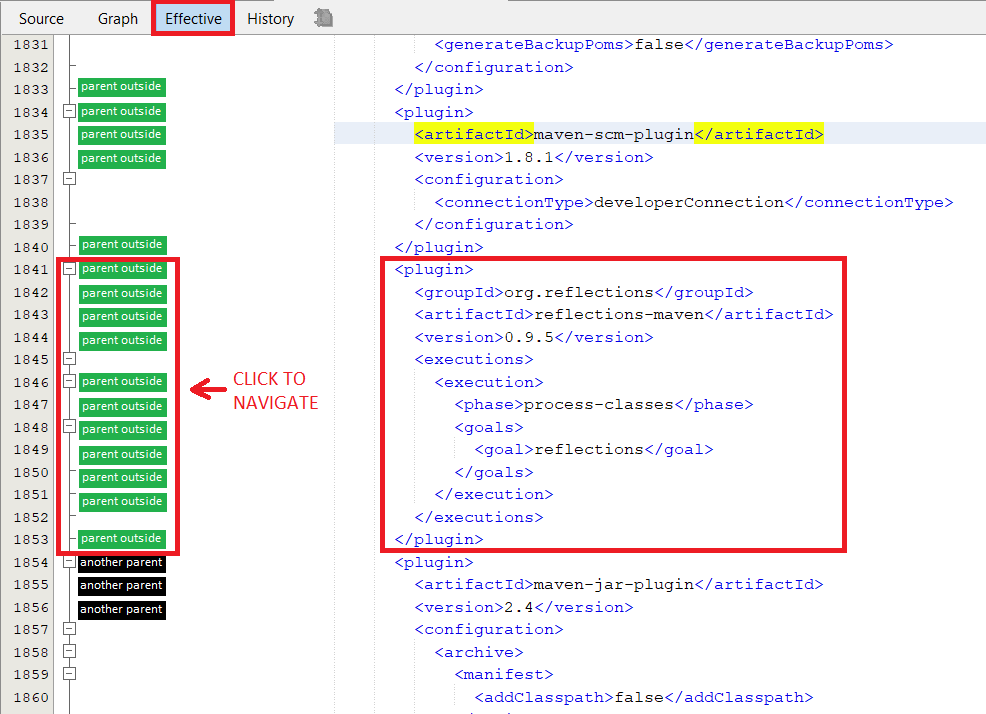Collapse the archive fold at line 1858
The width and height of the screenshot is (986, 714).
pos(70,651)
